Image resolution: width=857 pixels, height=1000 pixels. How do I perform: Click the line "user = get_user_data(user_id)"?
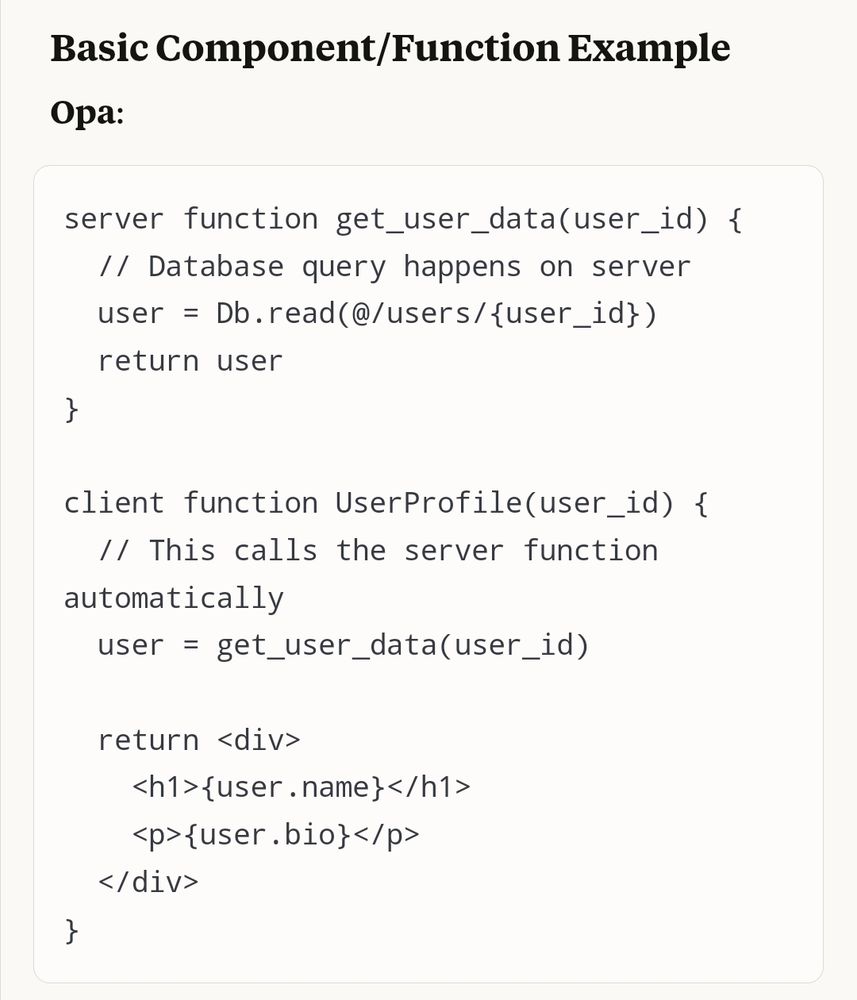pos(343,645)
